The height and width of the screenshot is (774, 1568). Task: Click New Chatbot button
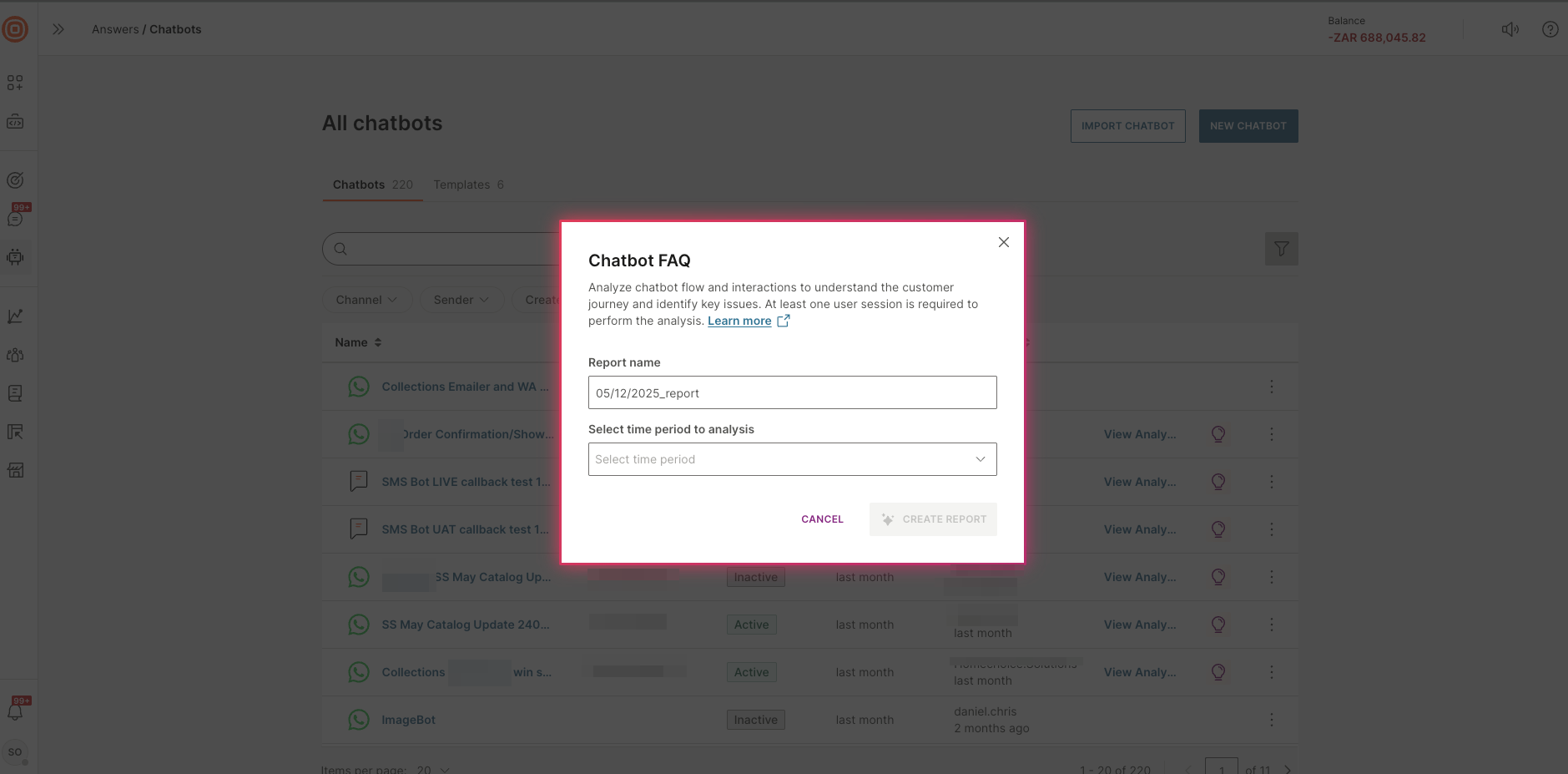pyautogui.click(x=1248, y=126)
